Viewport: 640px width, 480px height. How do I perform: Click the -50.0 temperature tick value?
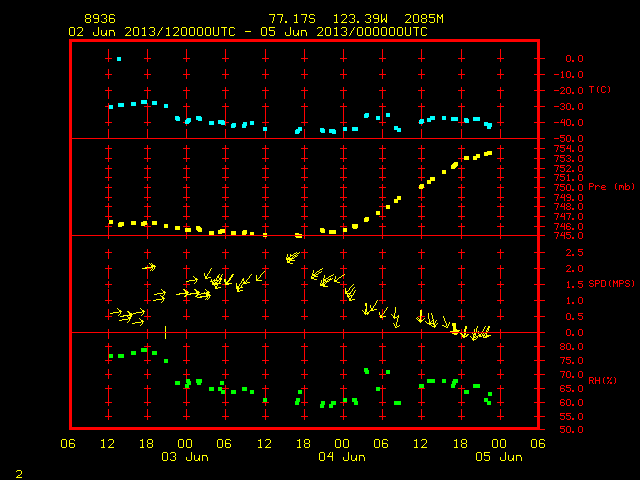[x=569, y=139]
